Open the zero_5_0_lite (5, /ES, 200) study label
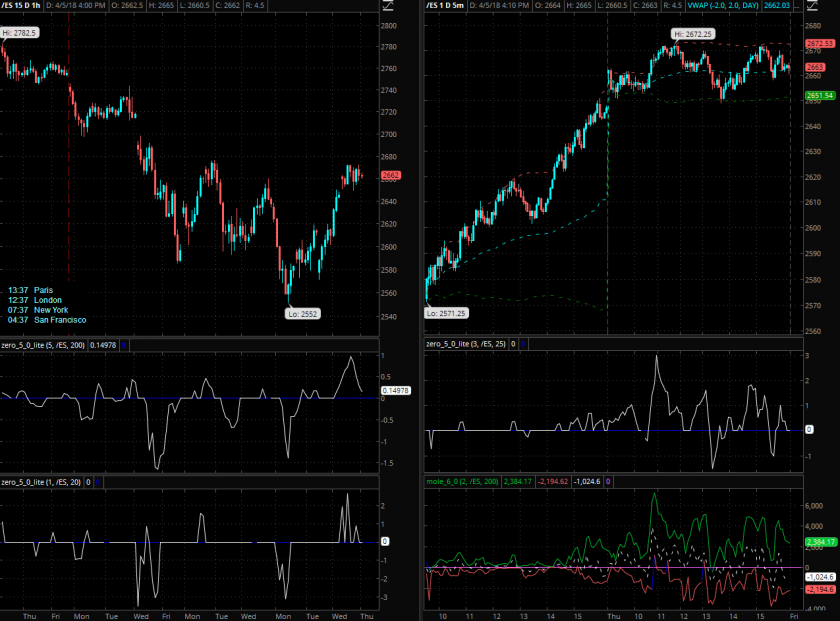Image resolution: width=840 pixels, height=621 pixels. (x=44, y=344)
